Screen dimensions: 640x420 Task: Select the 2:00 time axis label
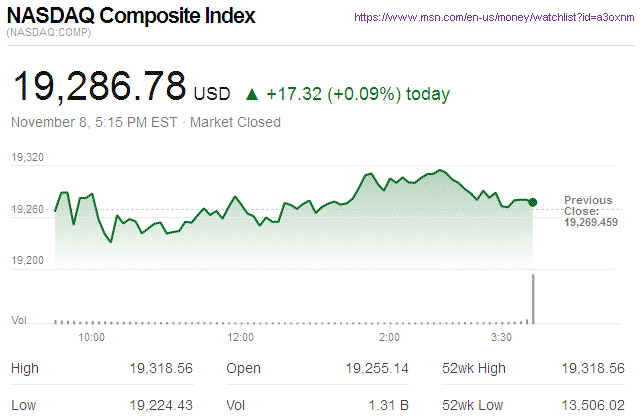coord(390,337)
